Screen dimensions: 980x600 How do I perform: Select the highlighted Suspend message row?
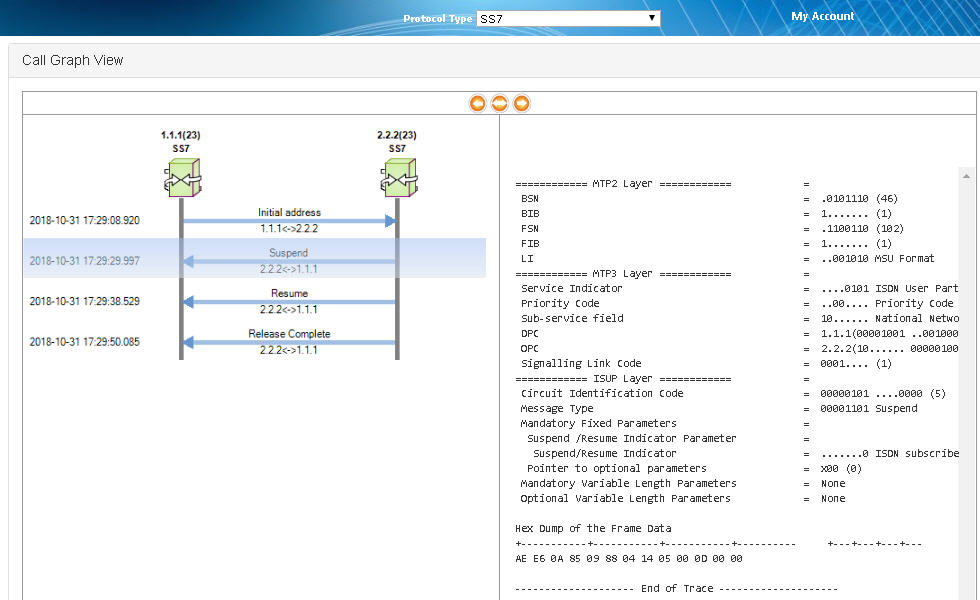tap(255, 258)
